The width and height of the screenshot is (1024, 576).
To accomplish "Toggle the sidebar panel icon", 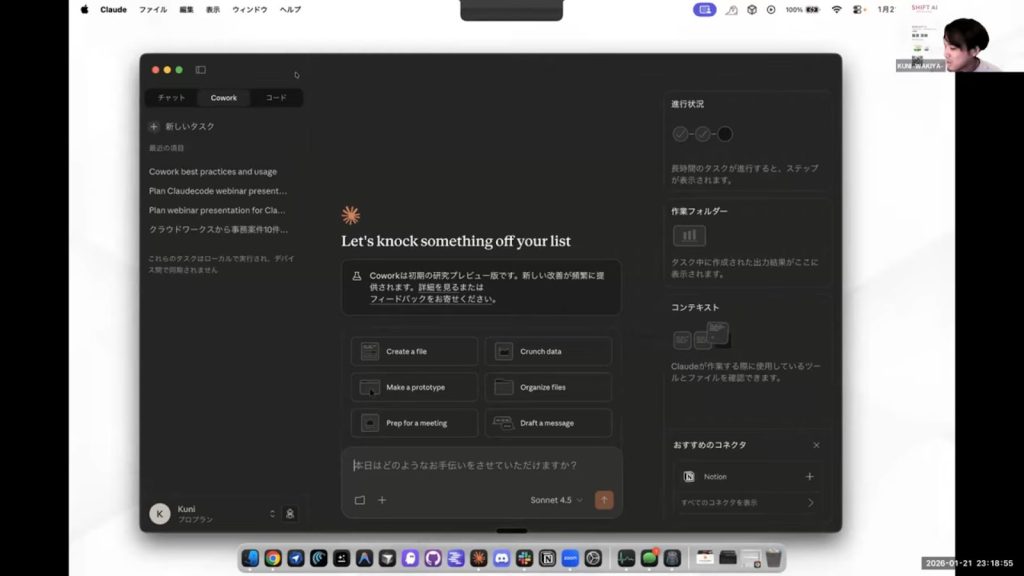I will (201, 70).
